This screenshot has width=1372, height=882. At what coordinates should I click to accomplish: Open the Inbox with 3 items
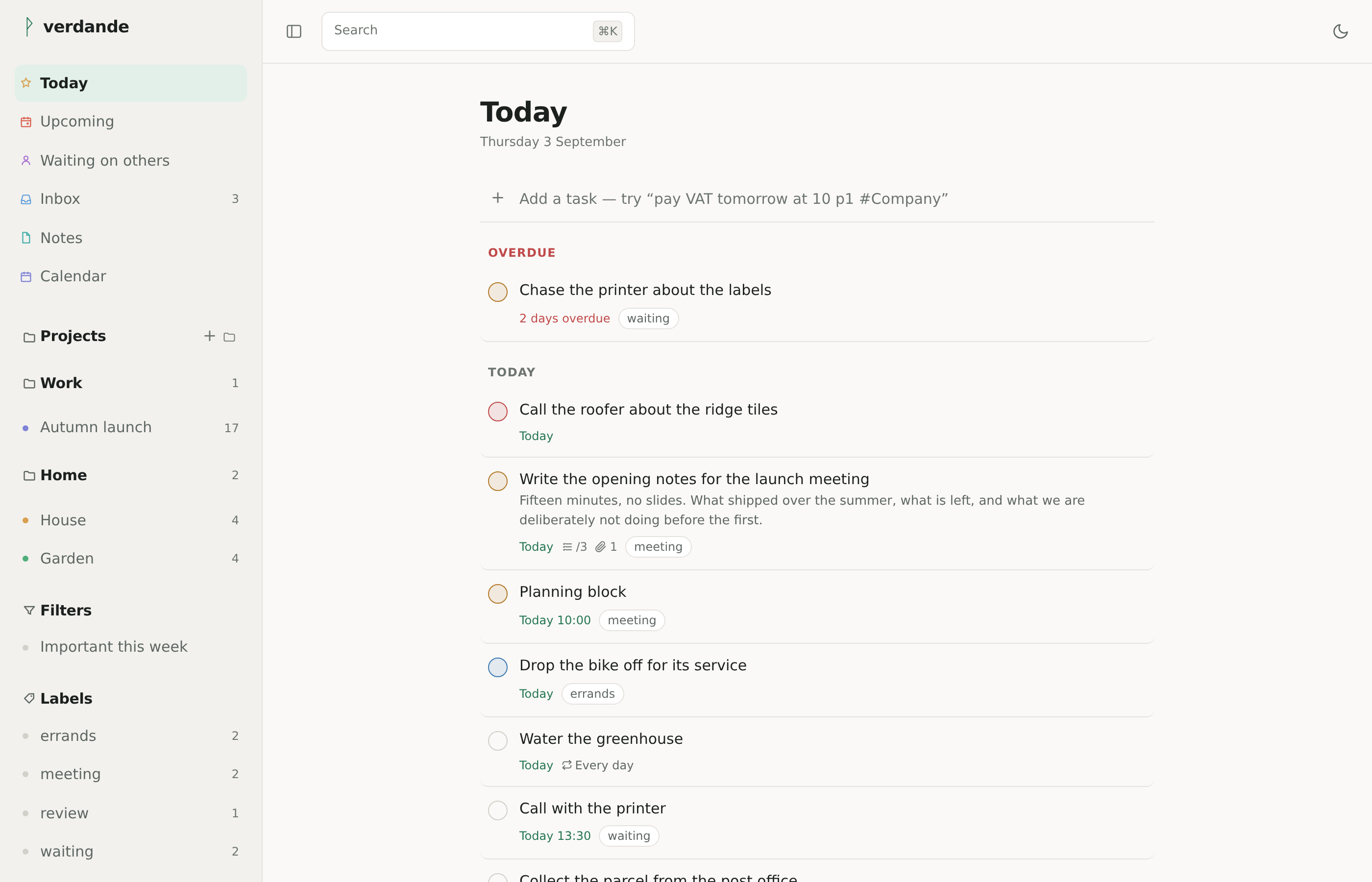pyautogui.click(x=130, y=199)
